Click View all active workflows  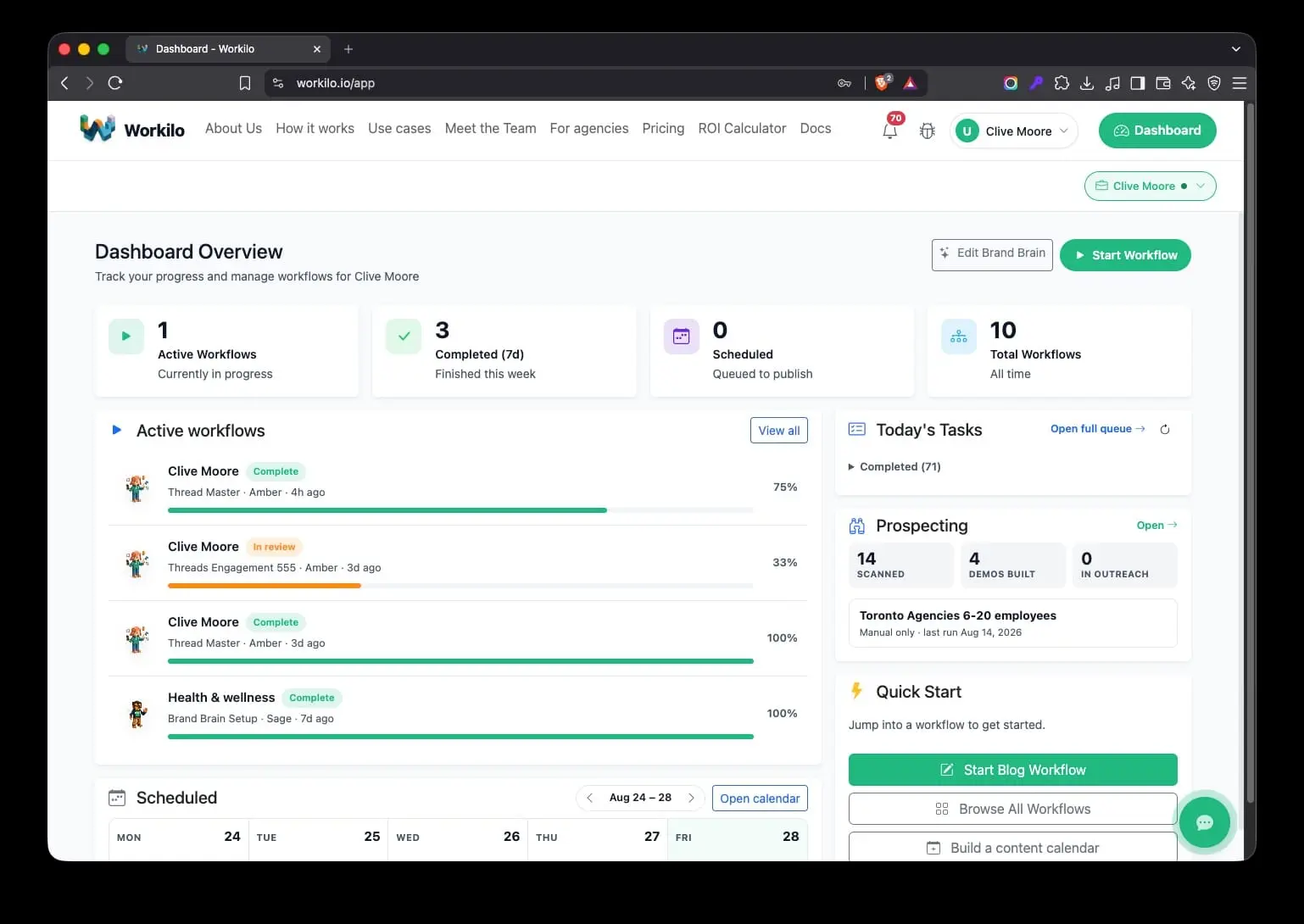point(778,431)
